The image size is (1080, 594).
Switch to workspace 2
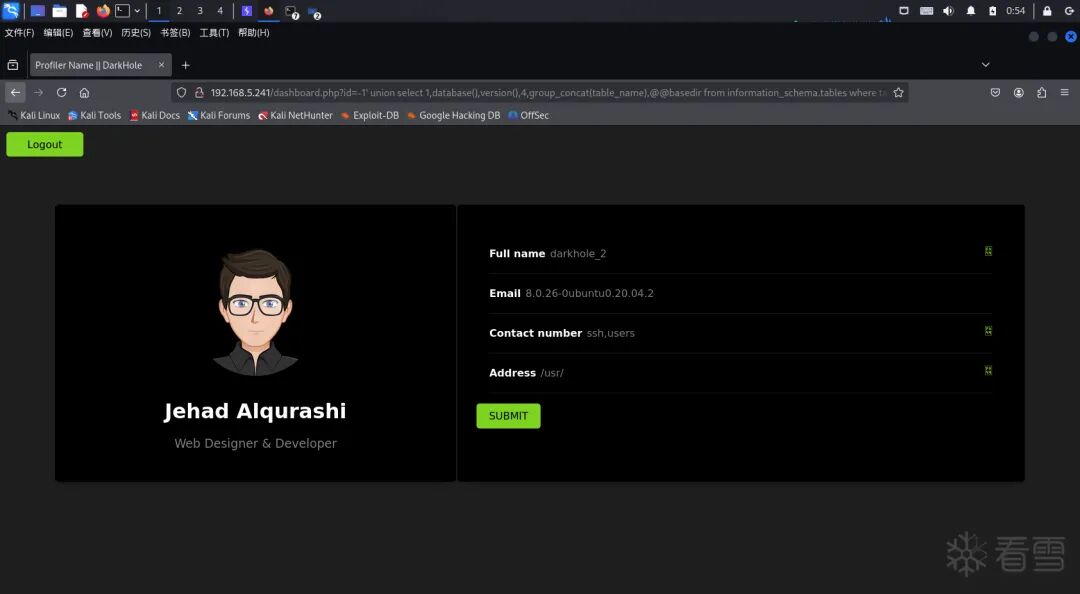(x=179, y=11)
